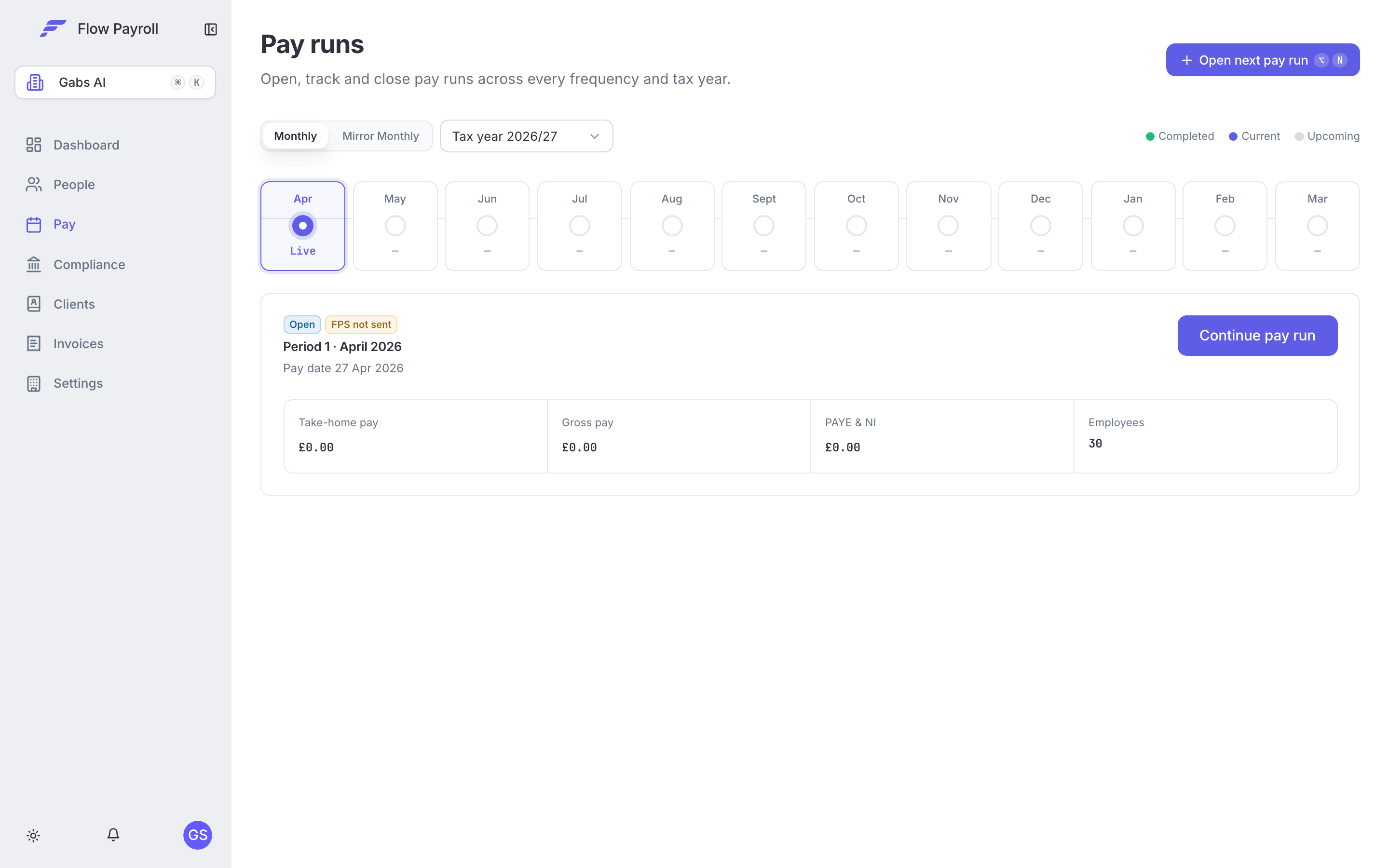
Task: Click Continue pay run button
Action: point(1257,335)
